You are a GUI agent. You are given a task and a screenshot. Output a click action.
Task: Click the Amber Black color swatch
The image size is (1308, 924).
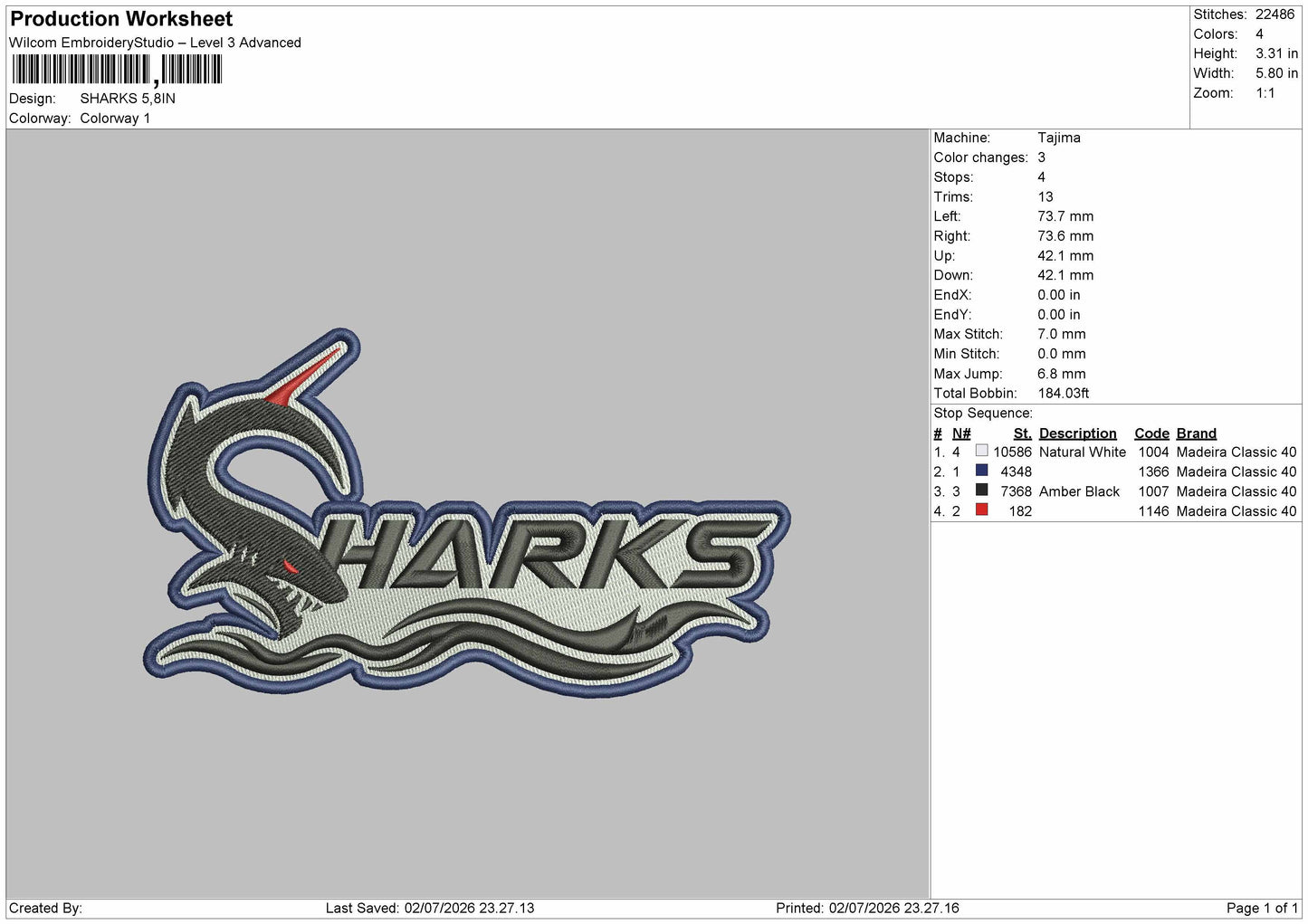point(981,491)
